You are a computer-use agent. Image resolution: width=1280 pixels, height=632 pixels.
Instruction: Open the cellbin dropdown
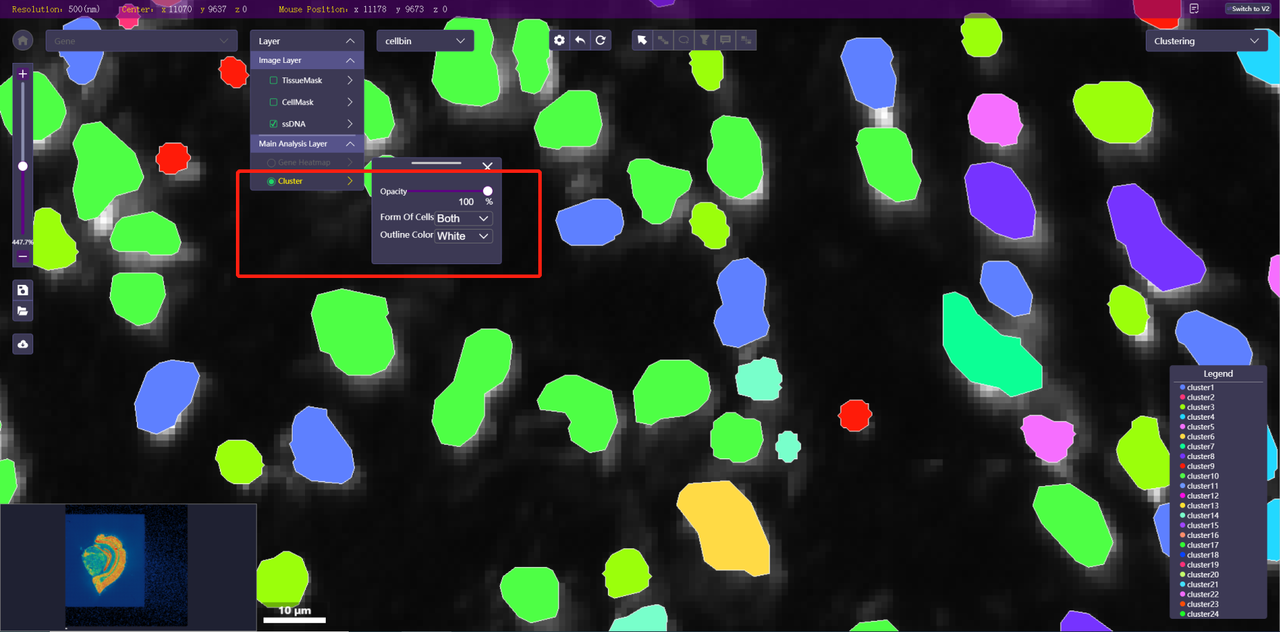tap(424, 41)
